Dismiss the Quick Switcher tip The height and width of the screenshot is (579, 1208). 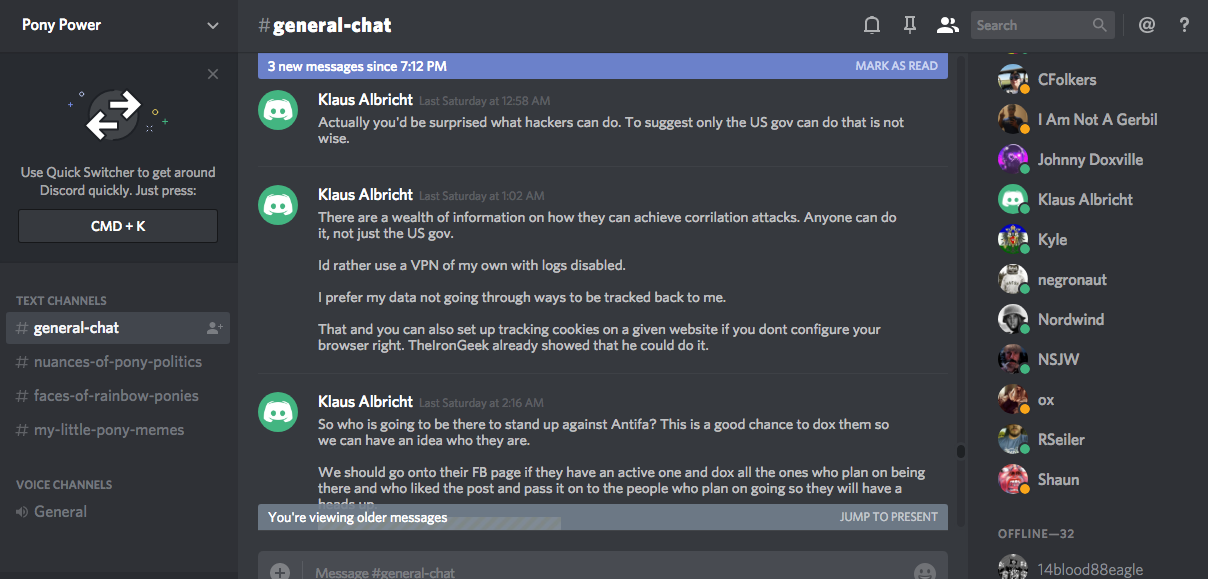(213, 74)
